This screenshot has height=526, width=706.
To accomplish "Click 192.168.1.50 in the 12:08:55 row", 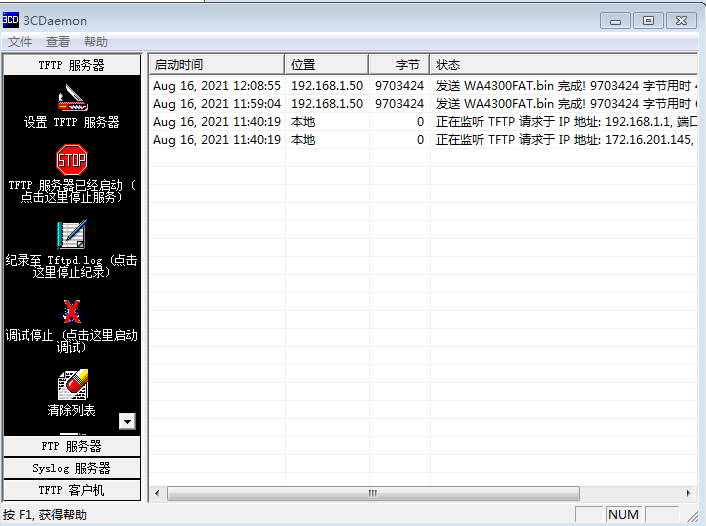I will (x=327, y=86).
